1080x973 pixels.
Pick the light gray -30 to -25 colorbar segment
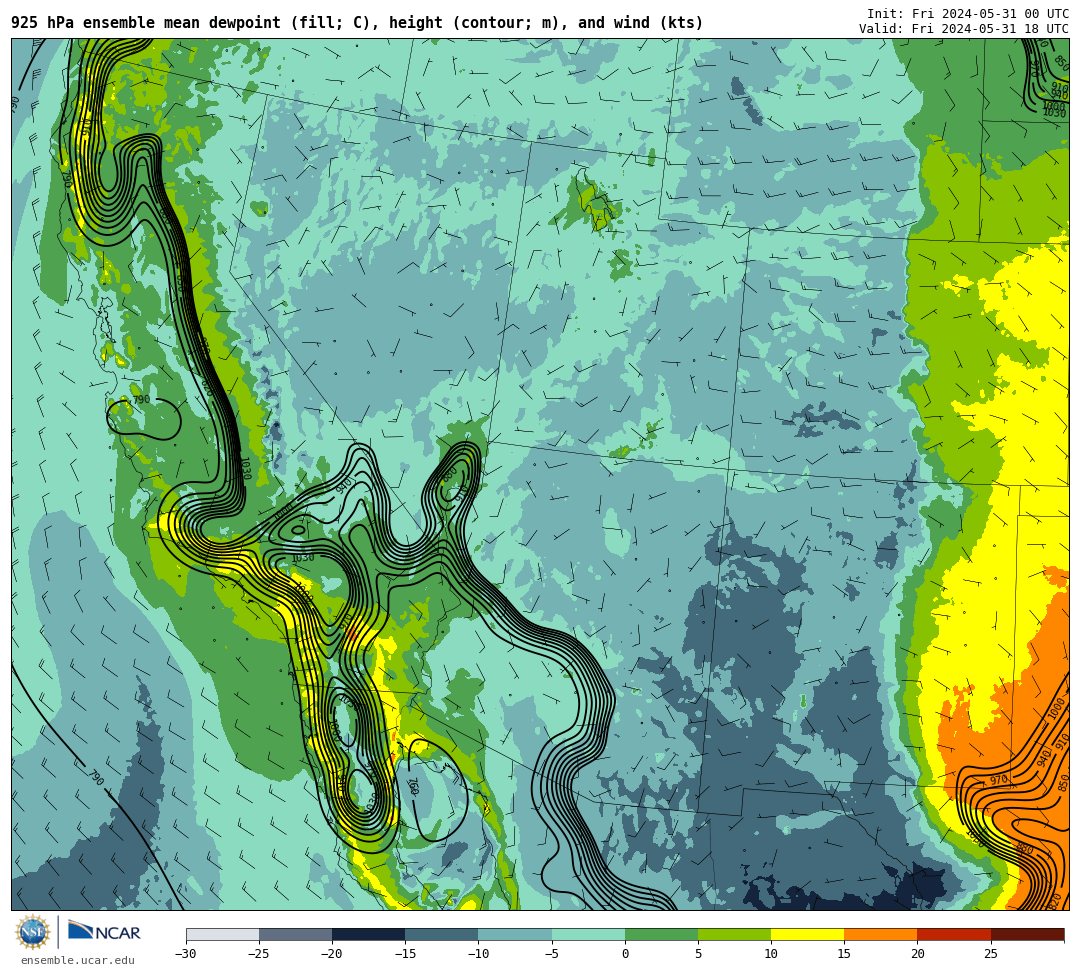pos(222,934)
